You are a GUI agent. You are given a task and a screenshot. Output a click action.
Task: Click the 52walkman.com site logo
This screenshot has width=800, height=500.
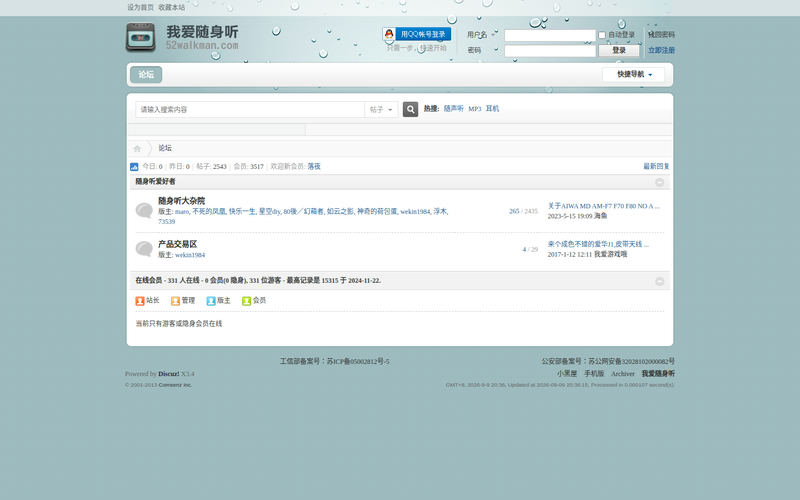pos(182,37)
